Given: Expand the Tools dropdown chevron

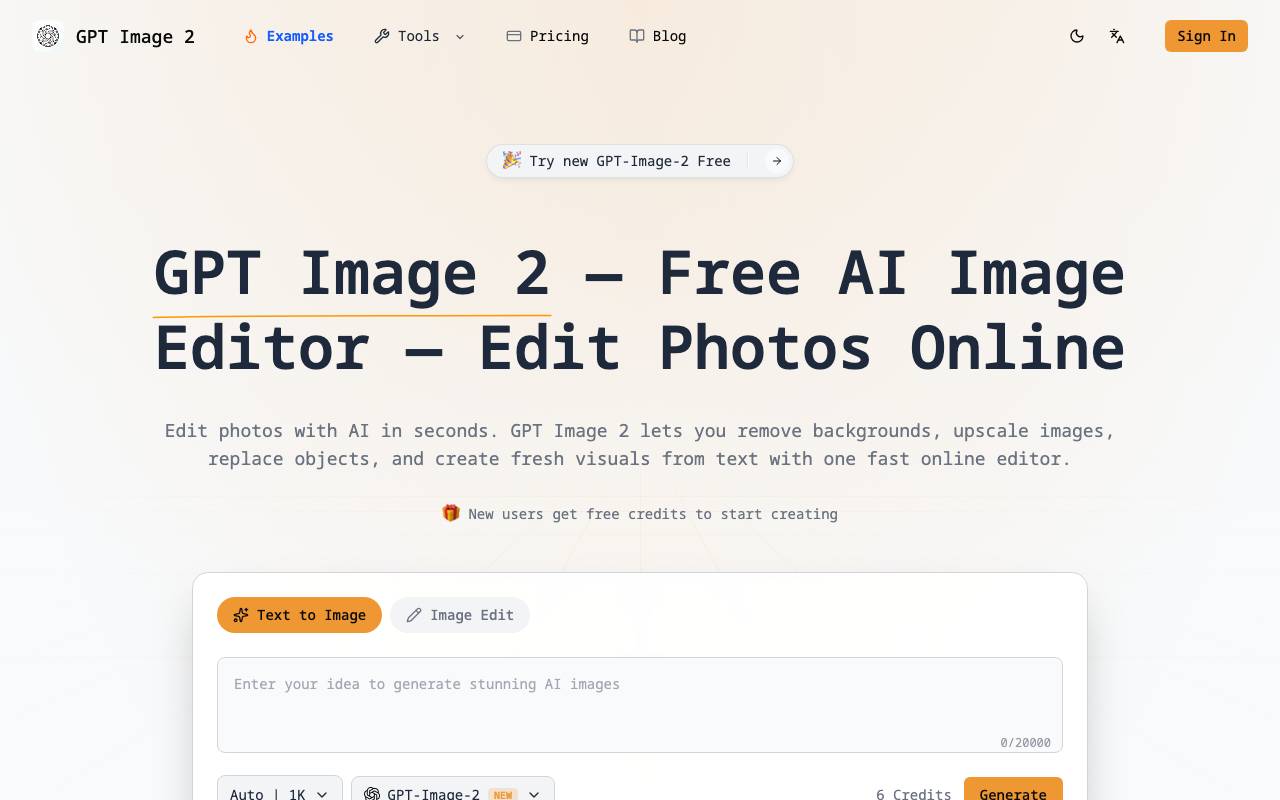Looking at the screenshot, I should click(x=460, y=36).
